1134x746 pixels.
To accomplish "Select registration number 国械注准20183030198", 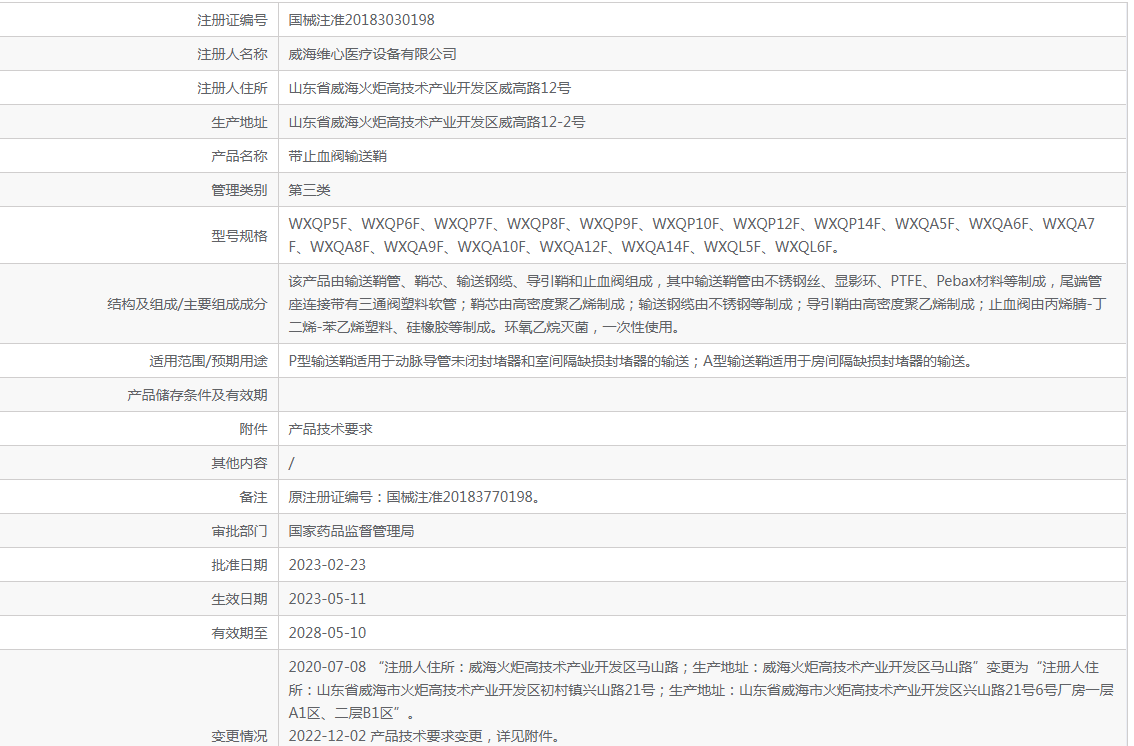I will 362,20.
